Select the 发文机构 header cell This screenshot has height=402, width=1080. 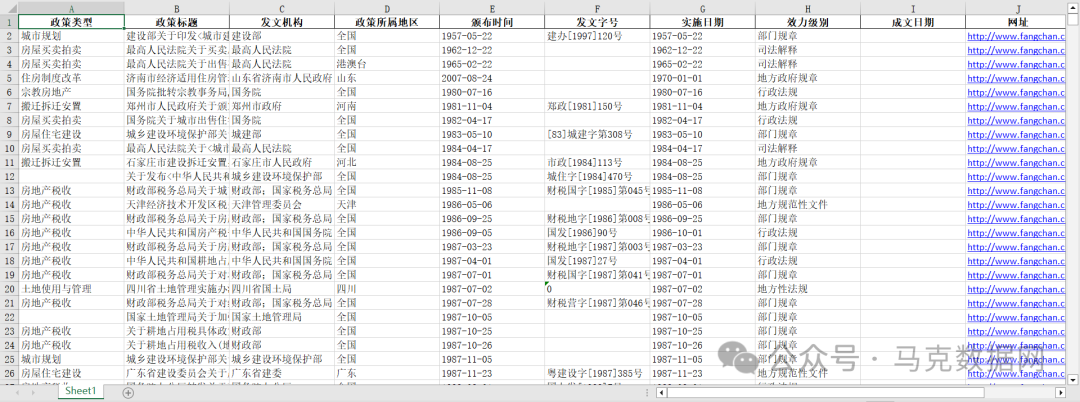[x=282, y=22]
